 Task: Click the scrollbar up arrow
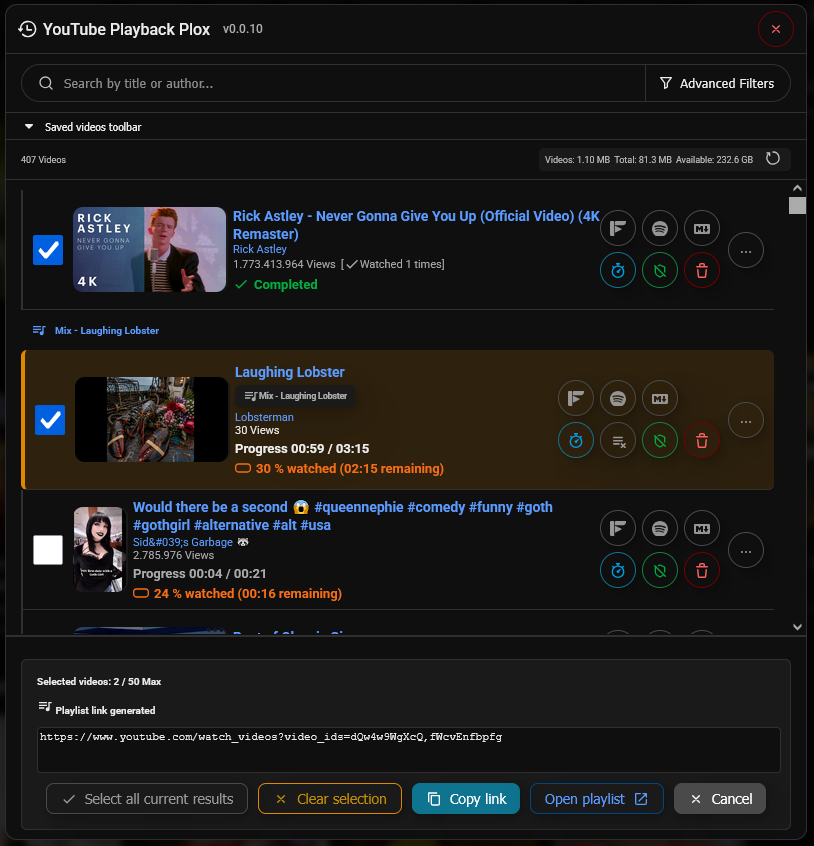coord(797,188)
